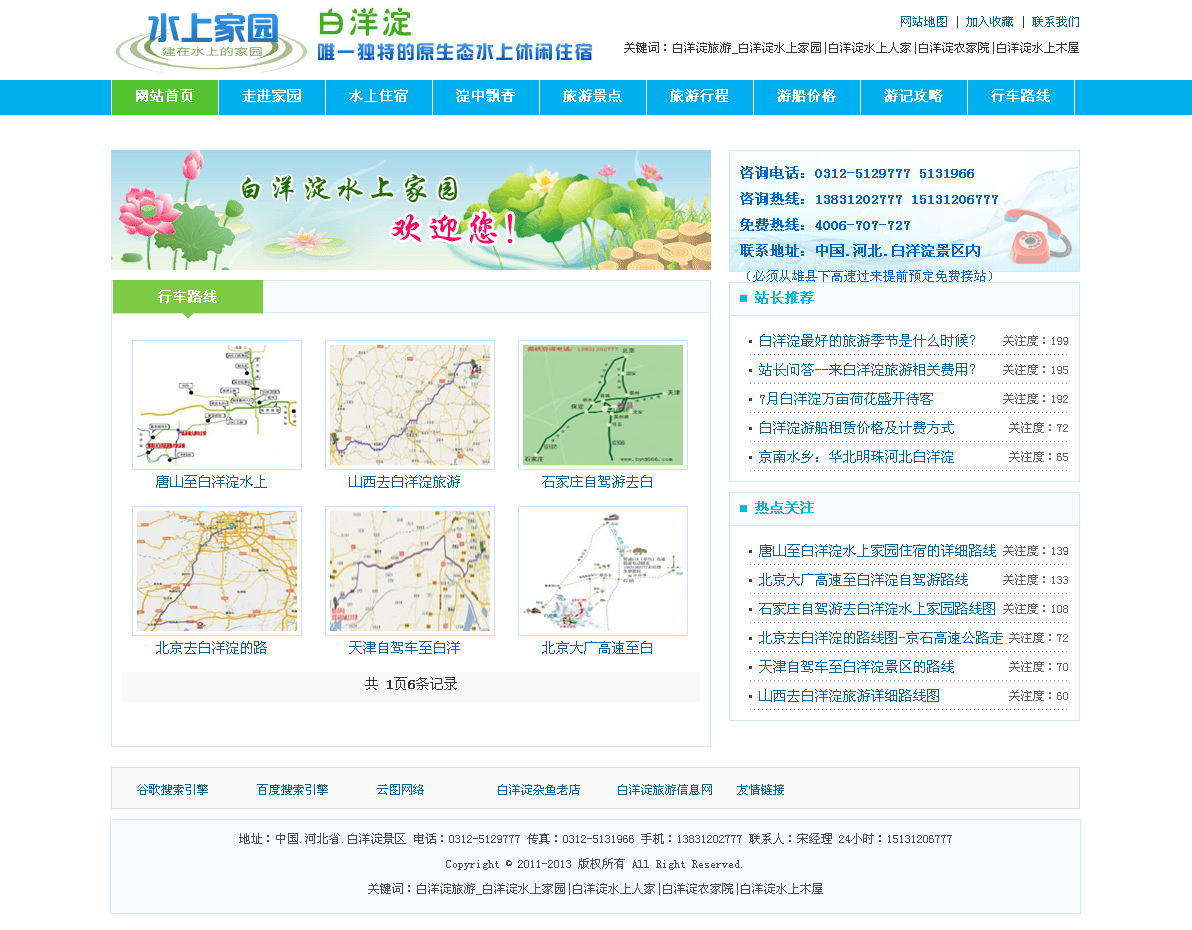
Task: Click the 白洋淀水上家园 lotus welcome banner
Action: pyautogui.click(x=410, y=210)
